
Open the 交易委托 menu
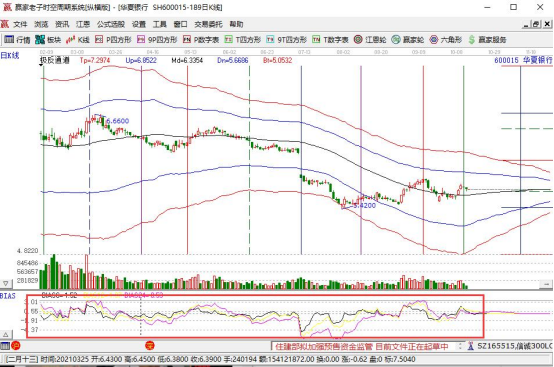pyautogui.click(x=208, y=24)
